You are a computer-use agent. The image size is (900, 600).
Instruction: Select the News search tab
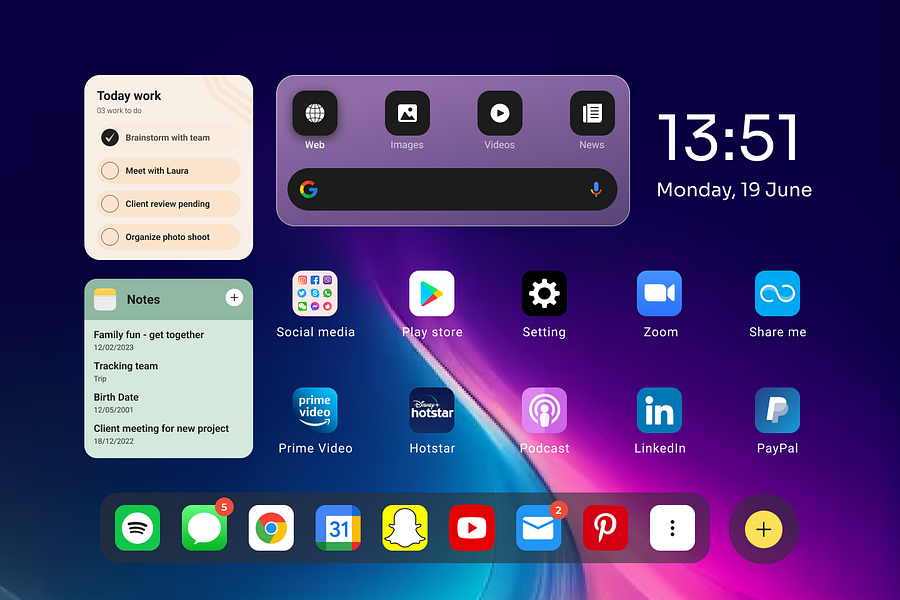592,121
